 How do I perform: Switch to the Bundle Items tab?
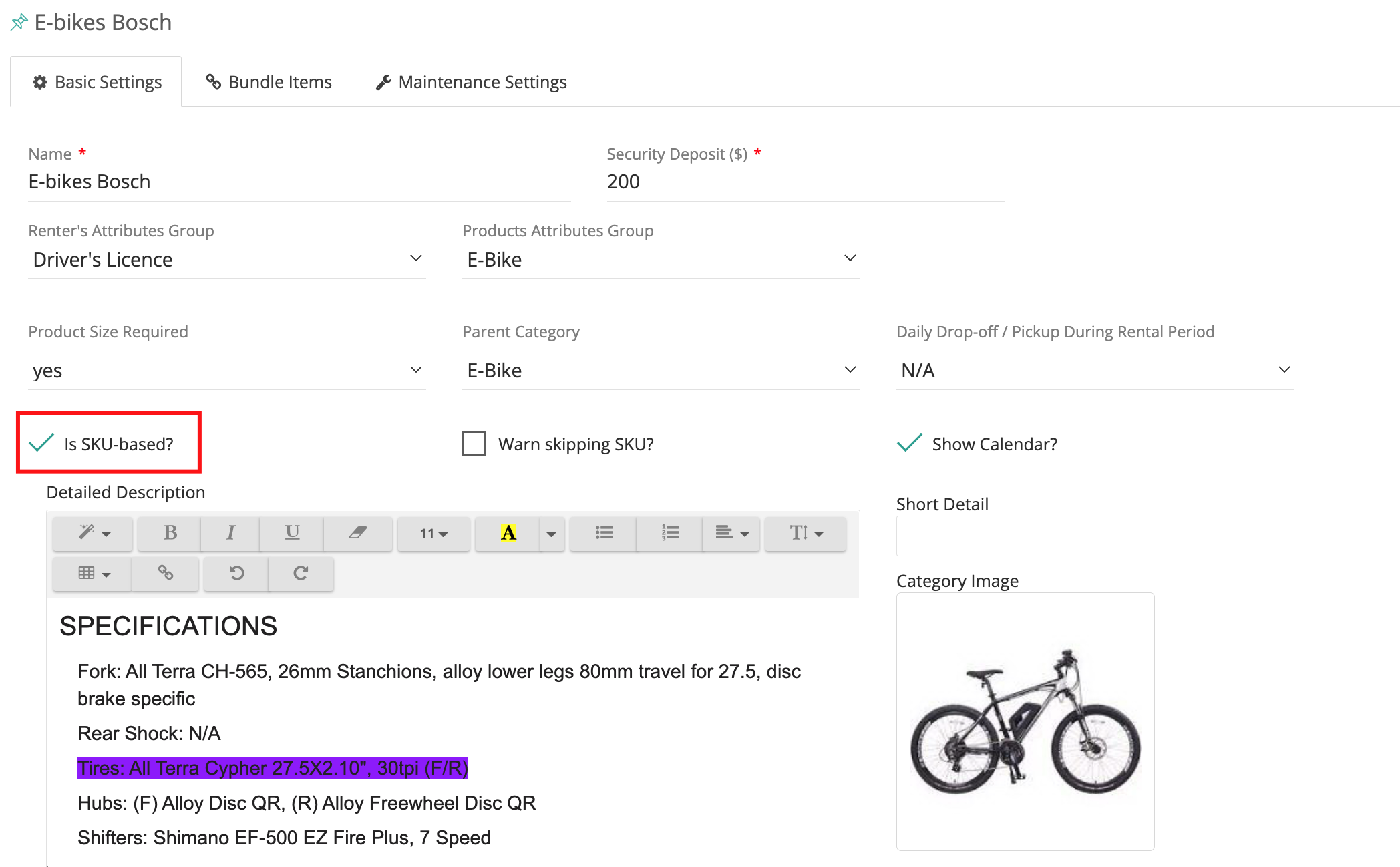[269, 82]
